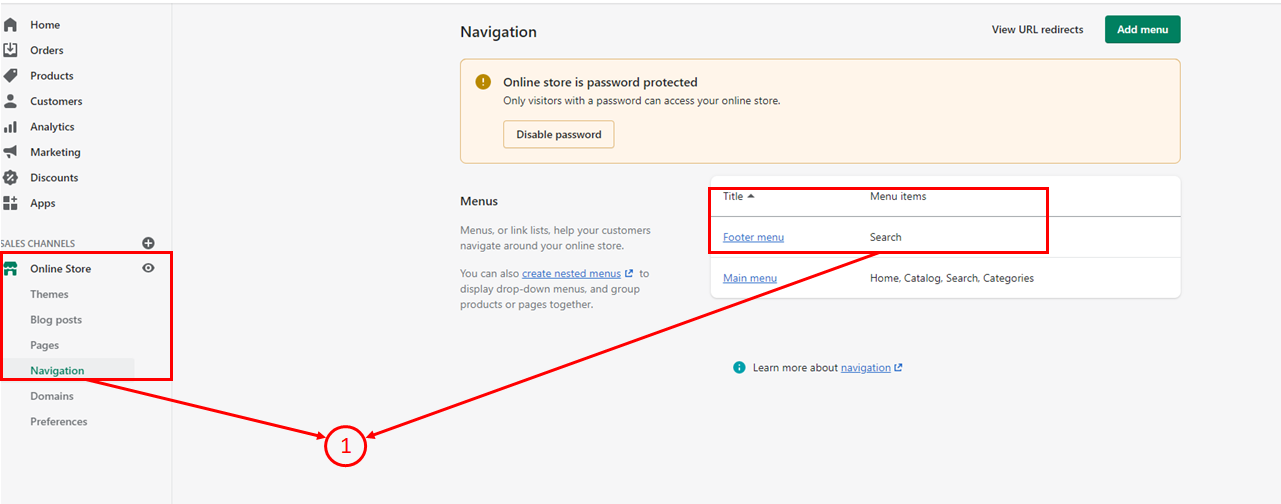Open the Home icon in sidebar

(10, 25)
